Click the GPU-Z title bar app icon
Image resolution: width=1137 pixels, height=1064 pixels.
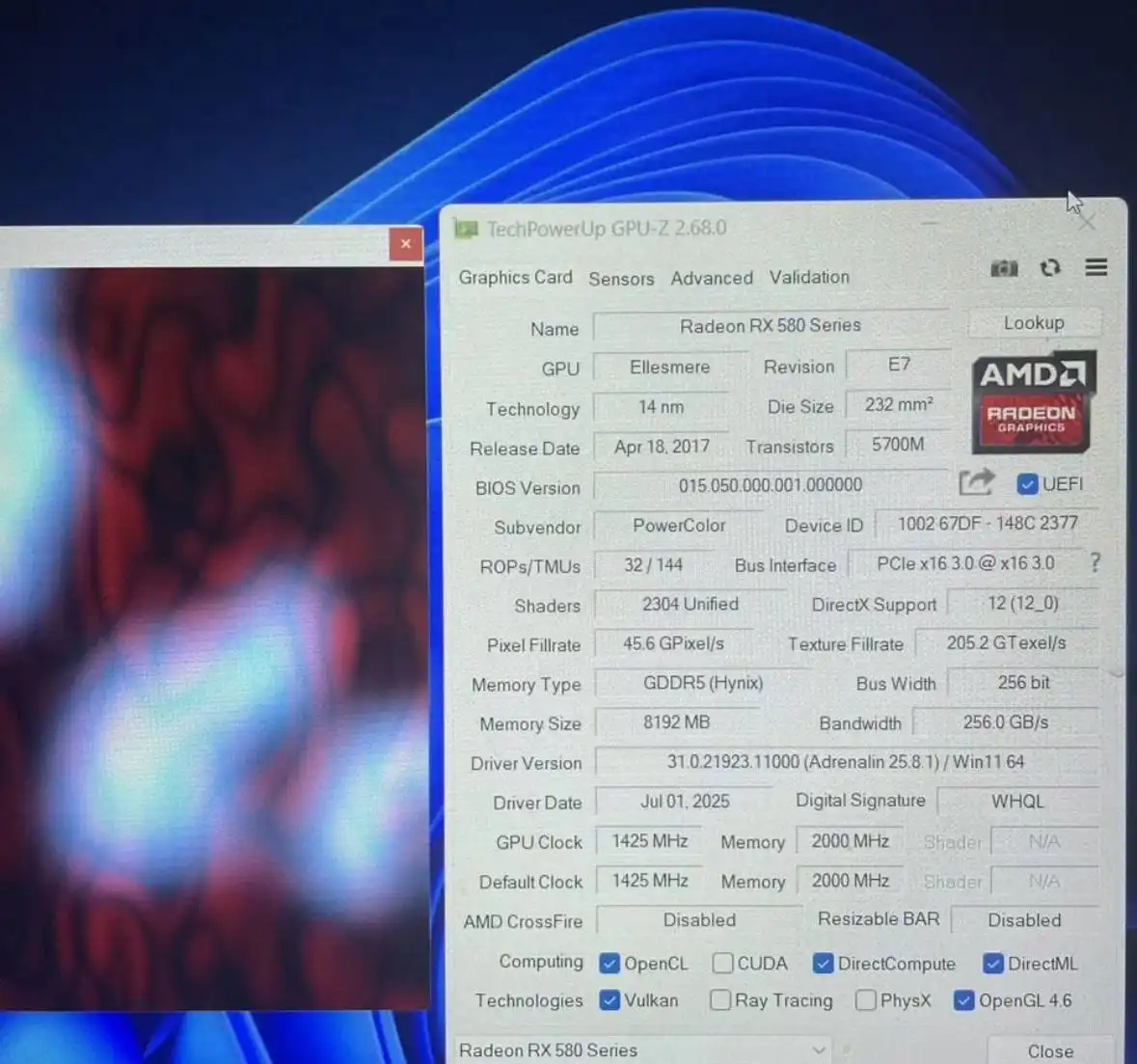tap(467, 229)
